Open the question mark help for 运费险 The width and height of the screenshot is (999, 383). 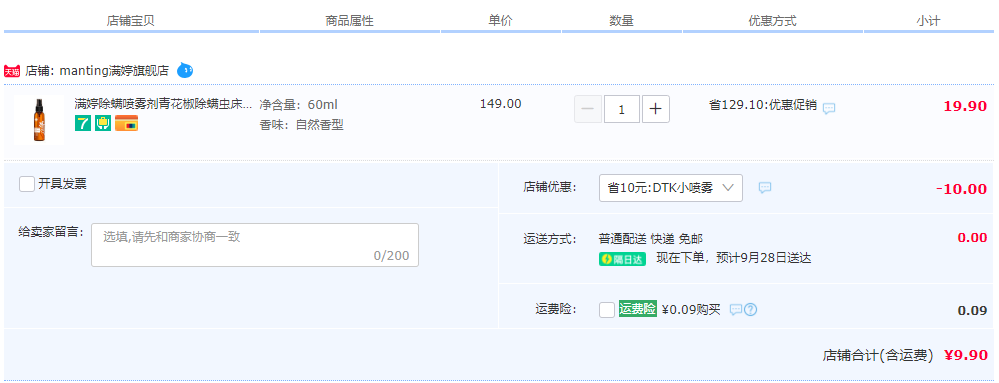coord(751,310)
